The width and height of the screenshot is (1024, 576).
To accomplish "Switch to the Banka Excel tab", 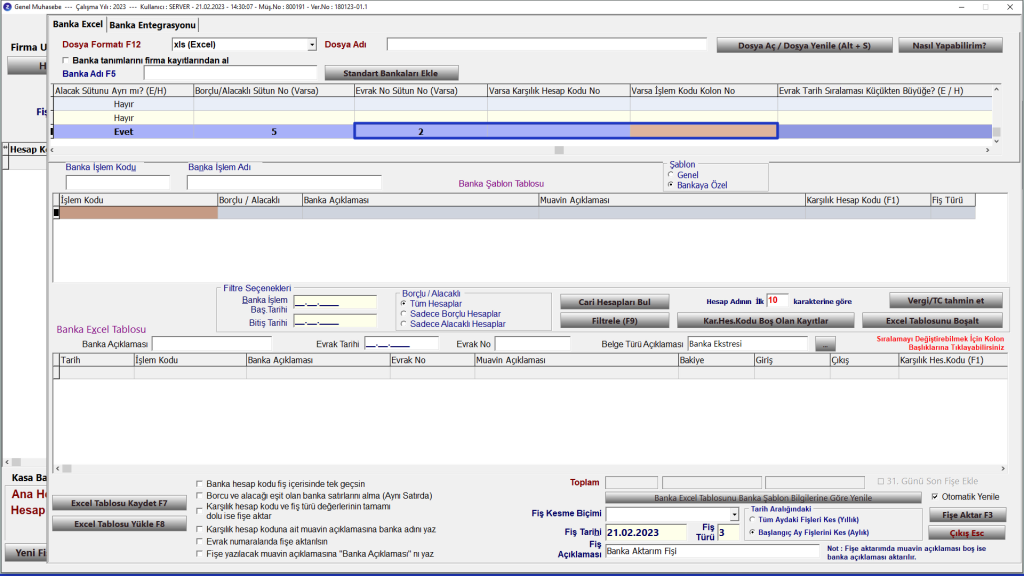I will pyautogui.click(x=78, y=24).
